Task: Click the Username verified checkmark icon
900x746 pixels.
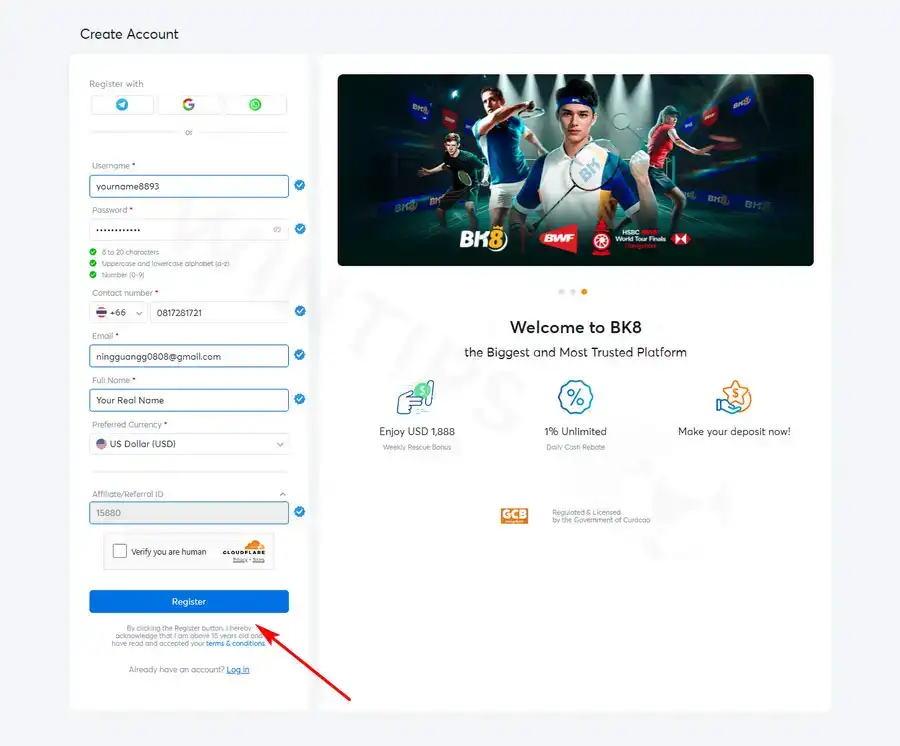Action: 300,185
